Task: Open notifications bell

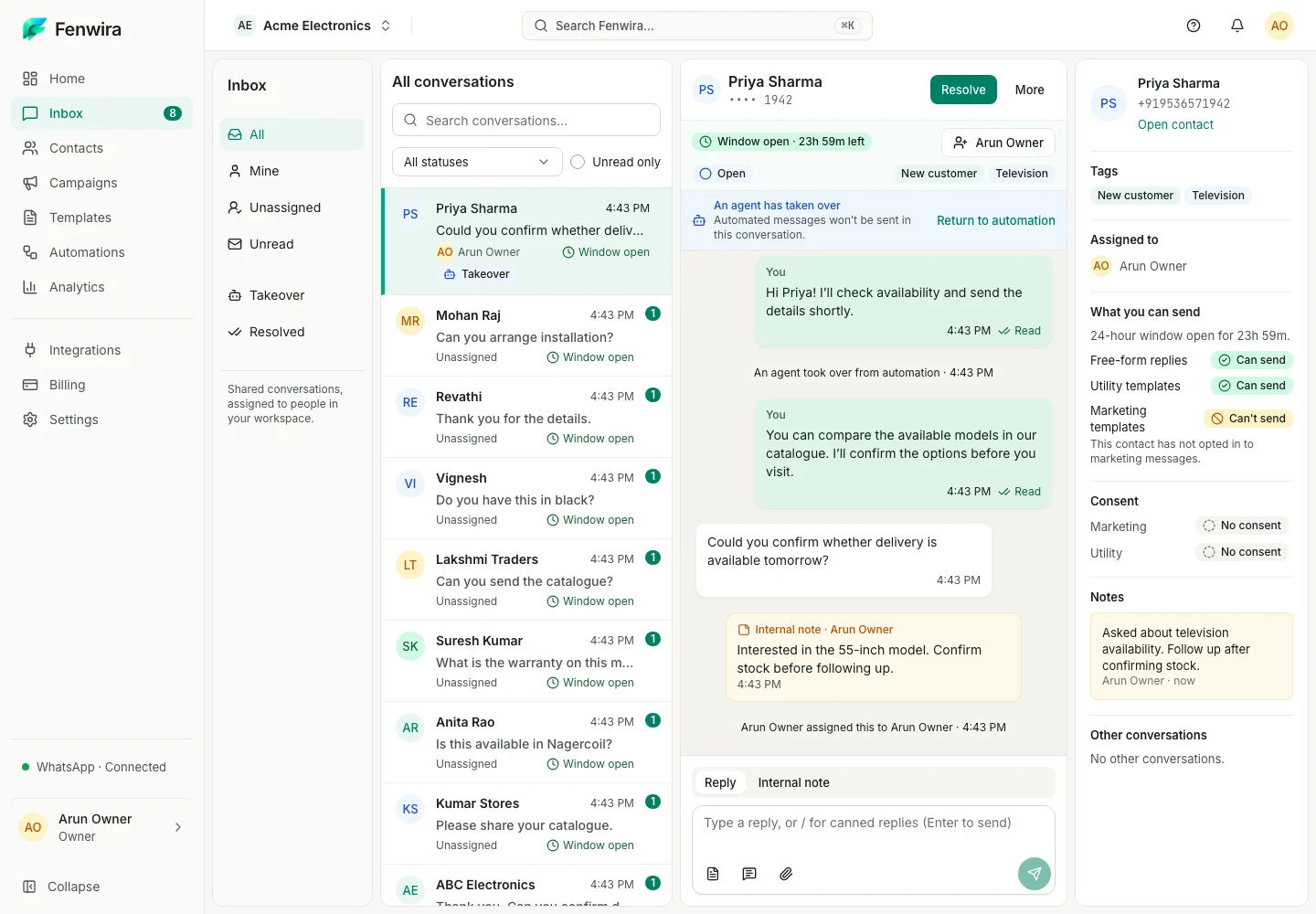Action: pos(1237,26)
